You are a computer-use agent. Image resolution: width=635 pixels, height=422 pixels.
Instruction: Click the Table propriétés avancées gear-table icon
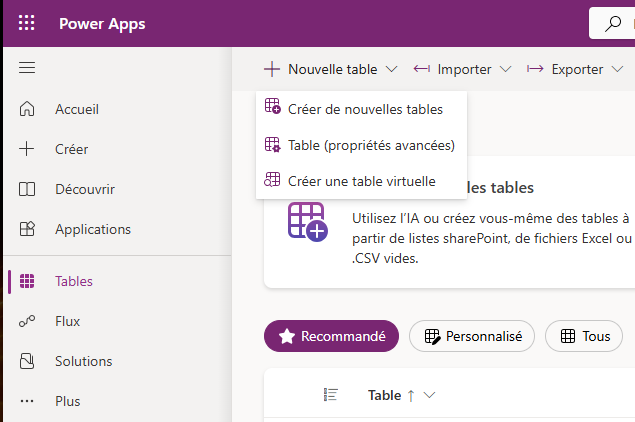coord(273,145)
